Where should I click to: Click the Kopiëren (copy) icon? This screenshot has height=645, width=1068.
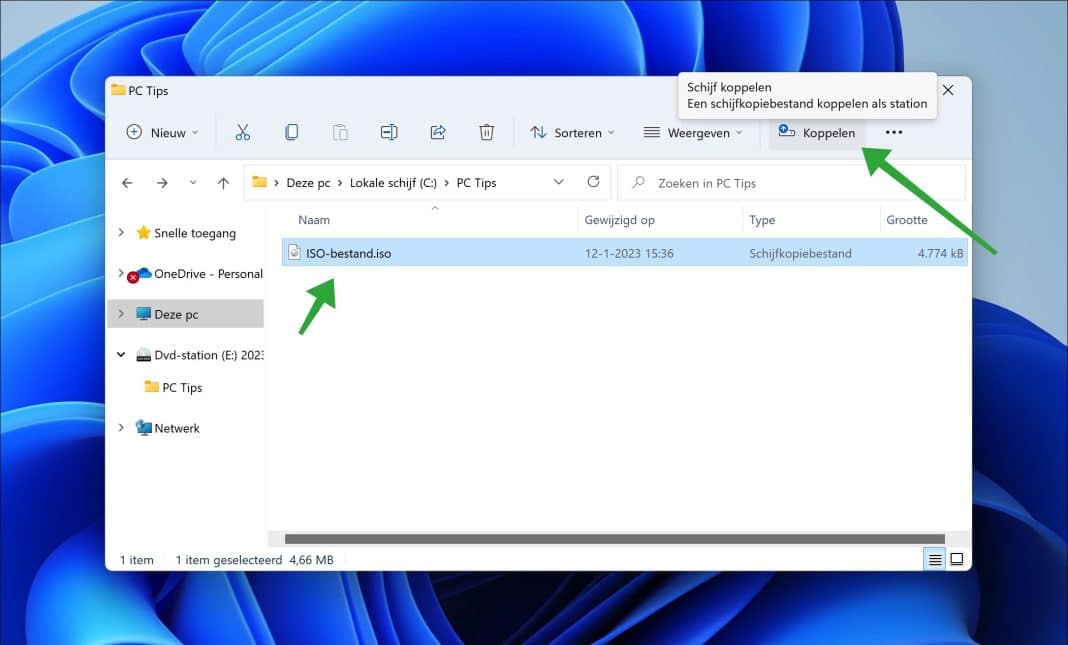[291, 132]
